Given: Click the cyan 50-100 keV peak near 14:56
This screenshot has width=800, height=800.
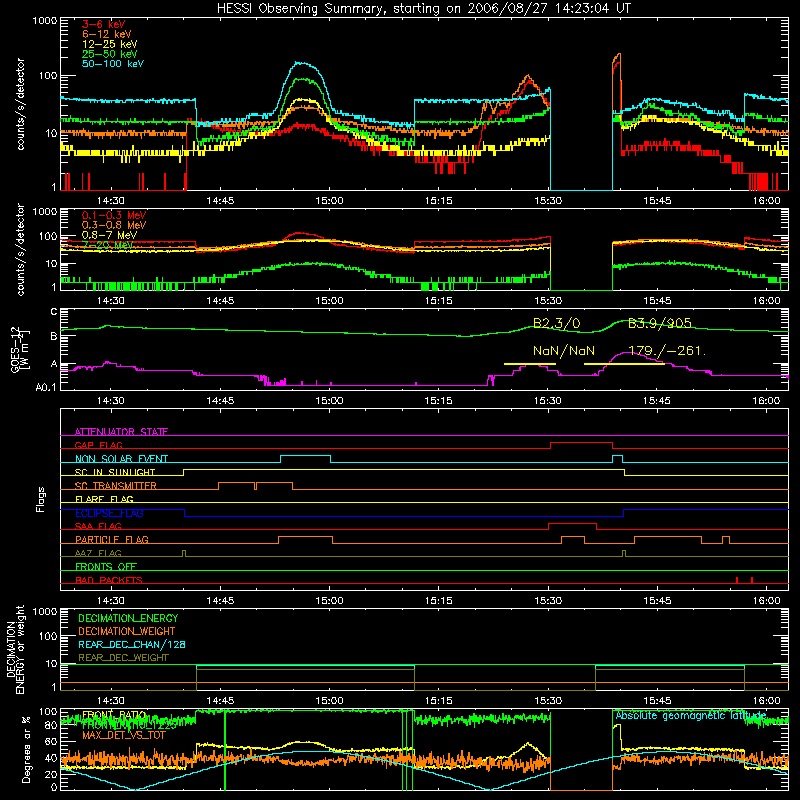Looking at the screenshot, I should coord(303,63).
